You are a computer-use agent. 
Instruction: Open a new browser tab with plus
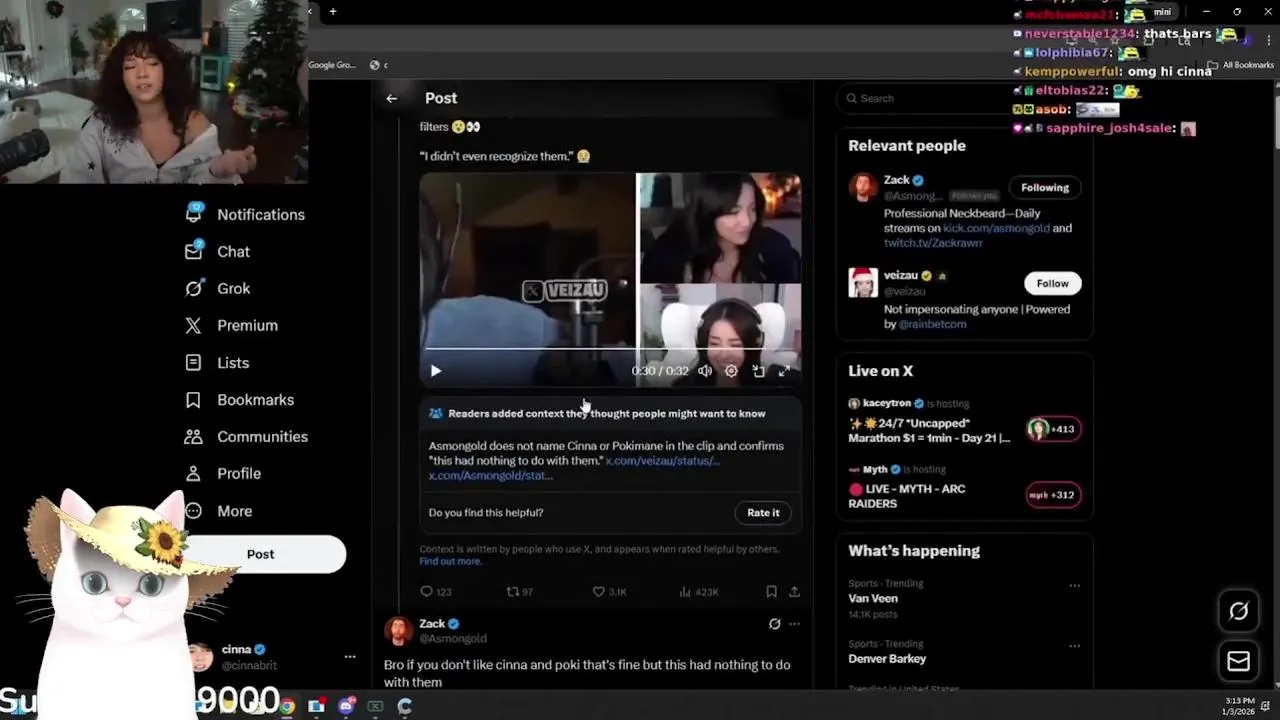pos(333,12)
